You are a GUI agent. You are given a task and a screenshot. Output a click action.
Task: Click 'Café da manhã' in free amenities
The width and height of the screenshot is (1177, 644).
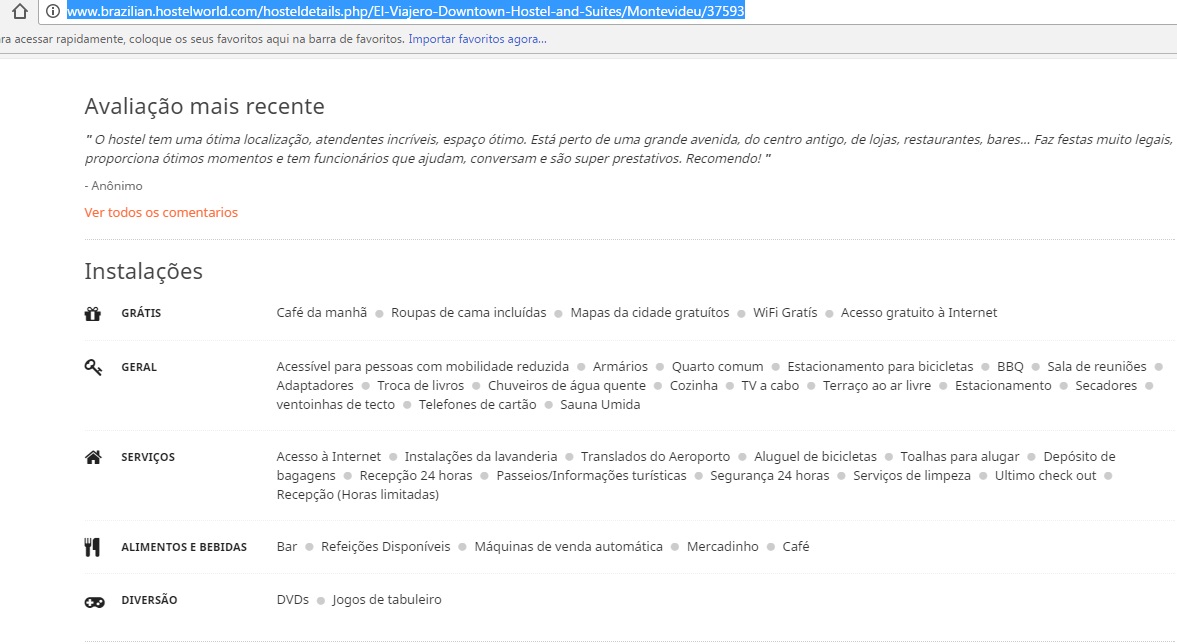click(x=321, y=312)
